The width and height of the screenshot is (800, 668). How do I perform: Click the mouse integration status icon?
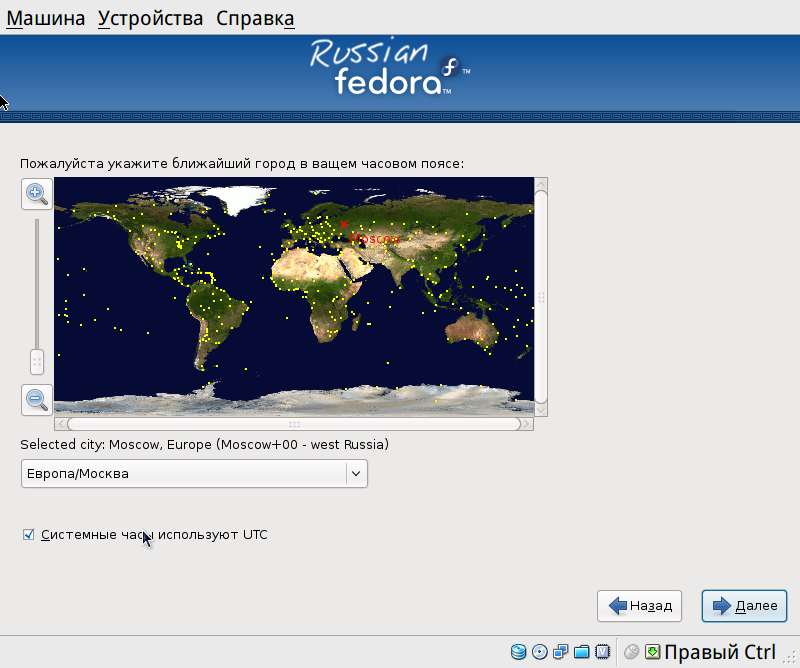tap(632, 652)
